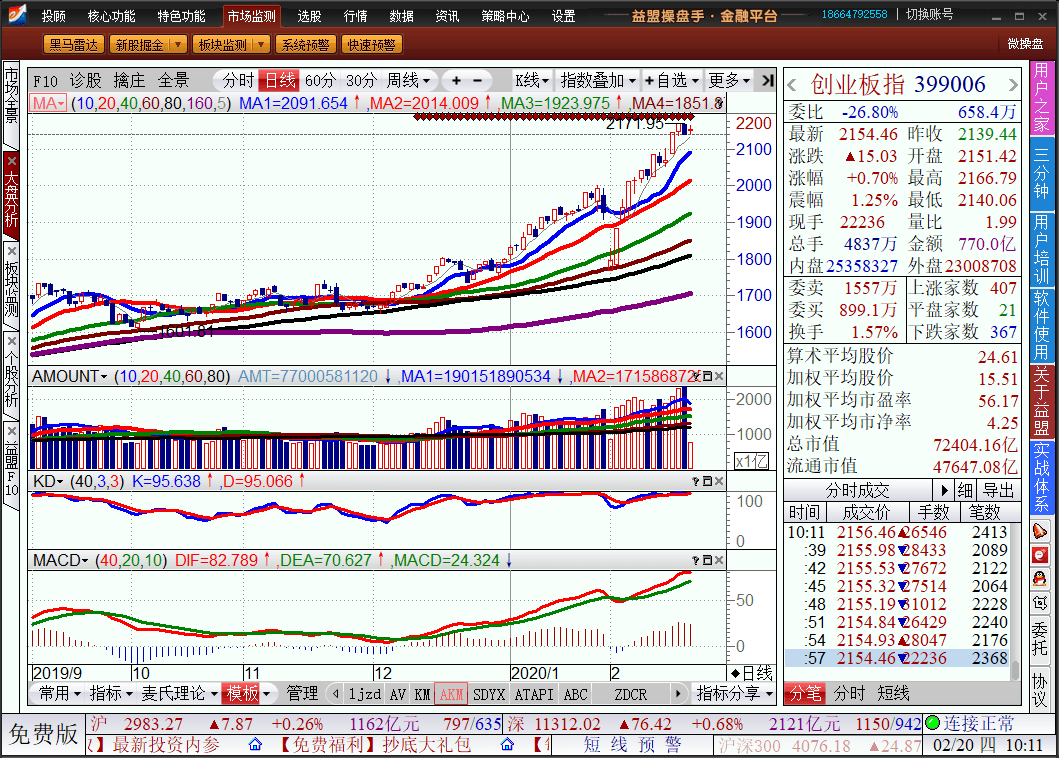Open the QQ penguin icon in sidebar

pyautogui.click(x=1039, y=579)
